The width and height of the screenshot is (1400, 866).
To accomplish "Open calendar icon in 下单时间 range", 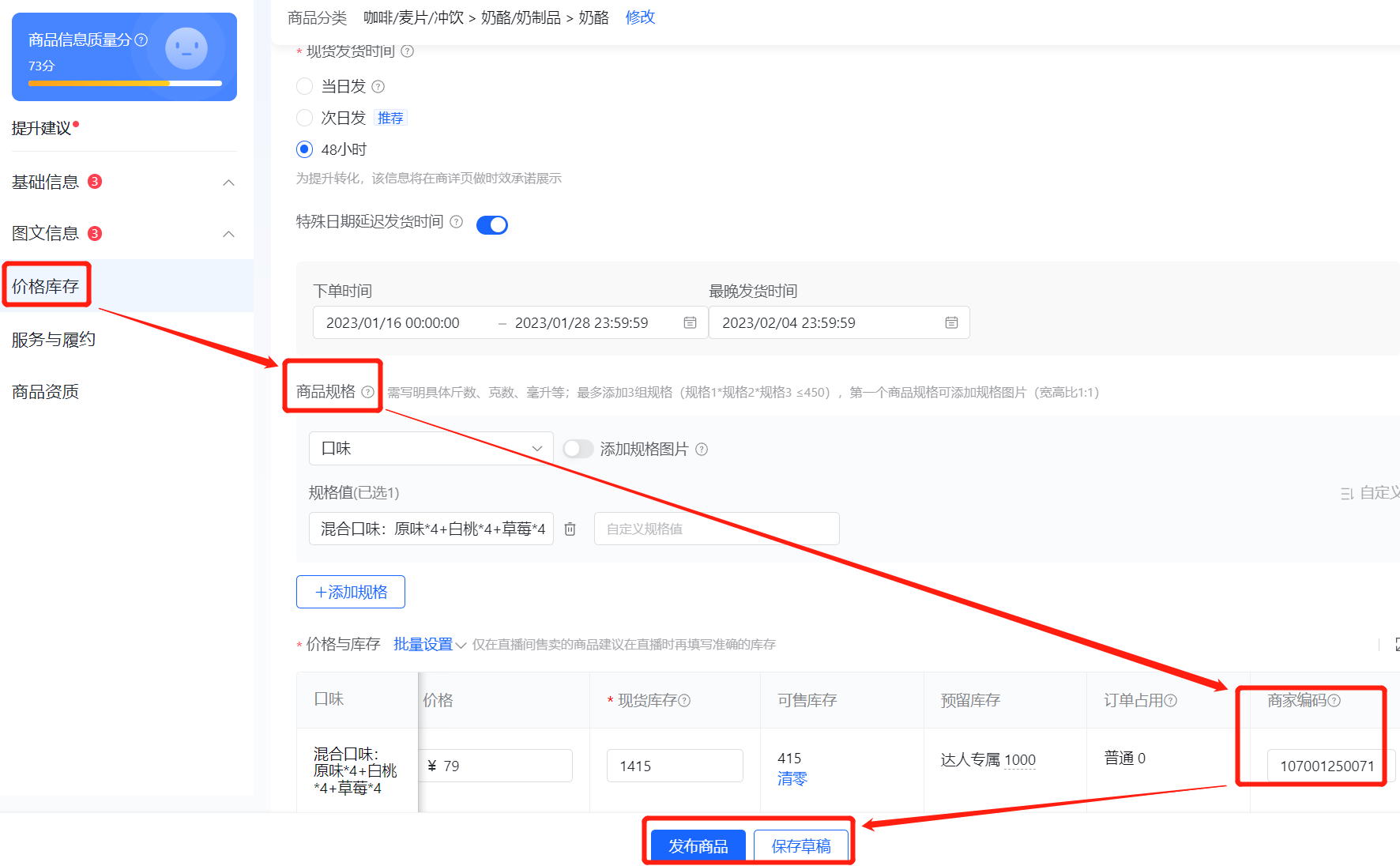I will [690, 322].
